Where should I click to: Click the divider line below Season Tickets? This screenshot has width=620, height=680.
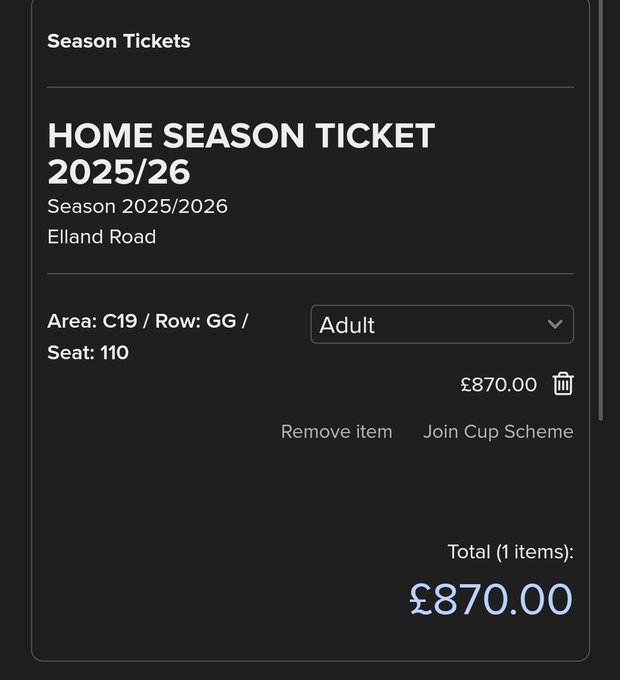pyautogui.click(x=310, y=87)
